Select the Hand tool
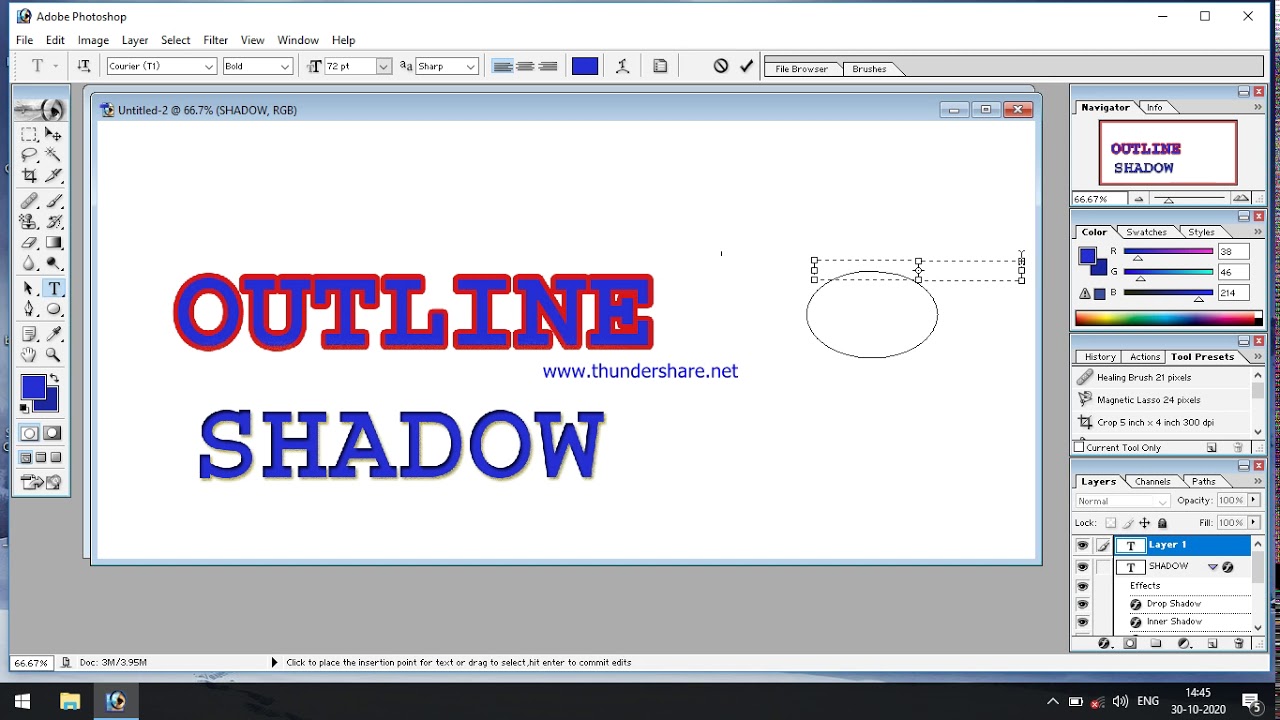Screen dimensions: 1280x720 point(29,354)
